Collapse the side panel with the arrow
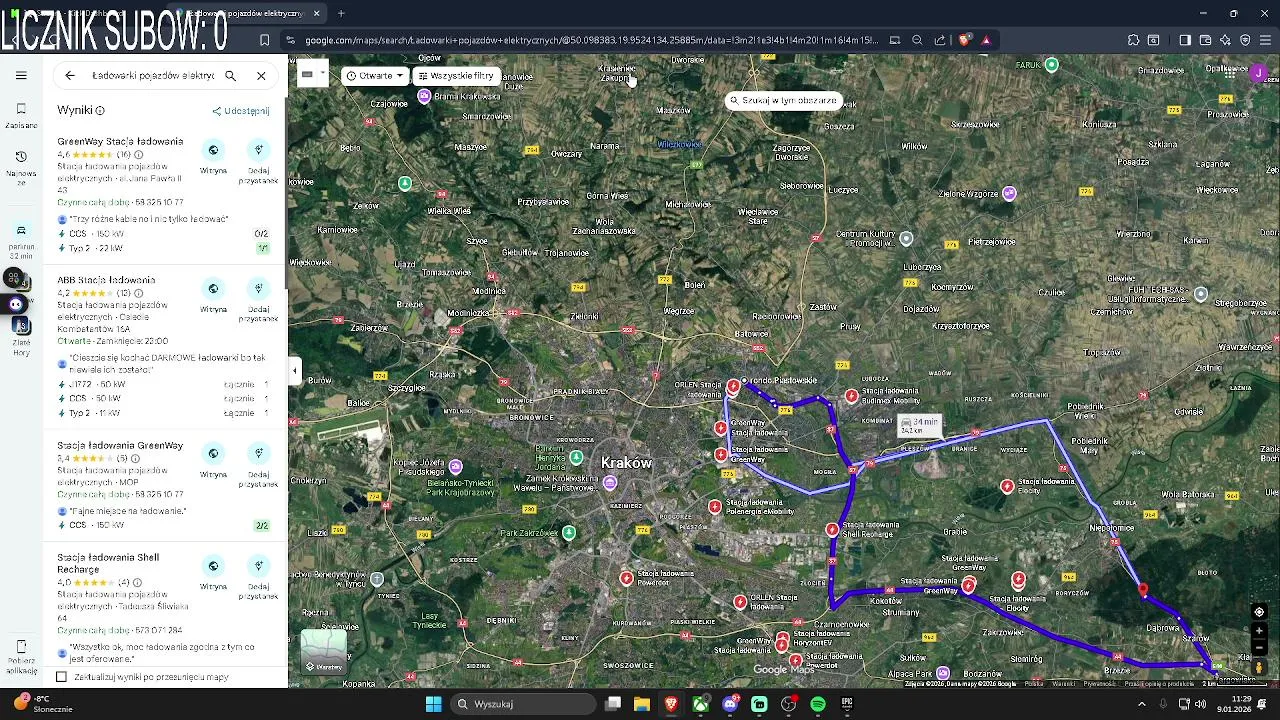Viewport: 1280px width, 720px height. pyautogui.click(x=294, y=371)
